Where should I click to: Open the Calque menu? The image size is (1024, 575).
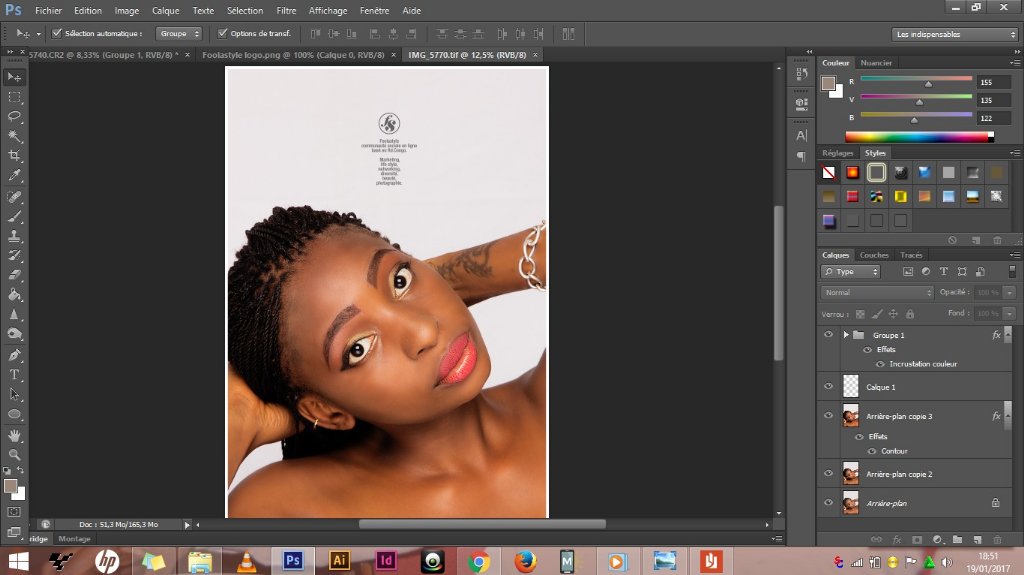point(165,10)
